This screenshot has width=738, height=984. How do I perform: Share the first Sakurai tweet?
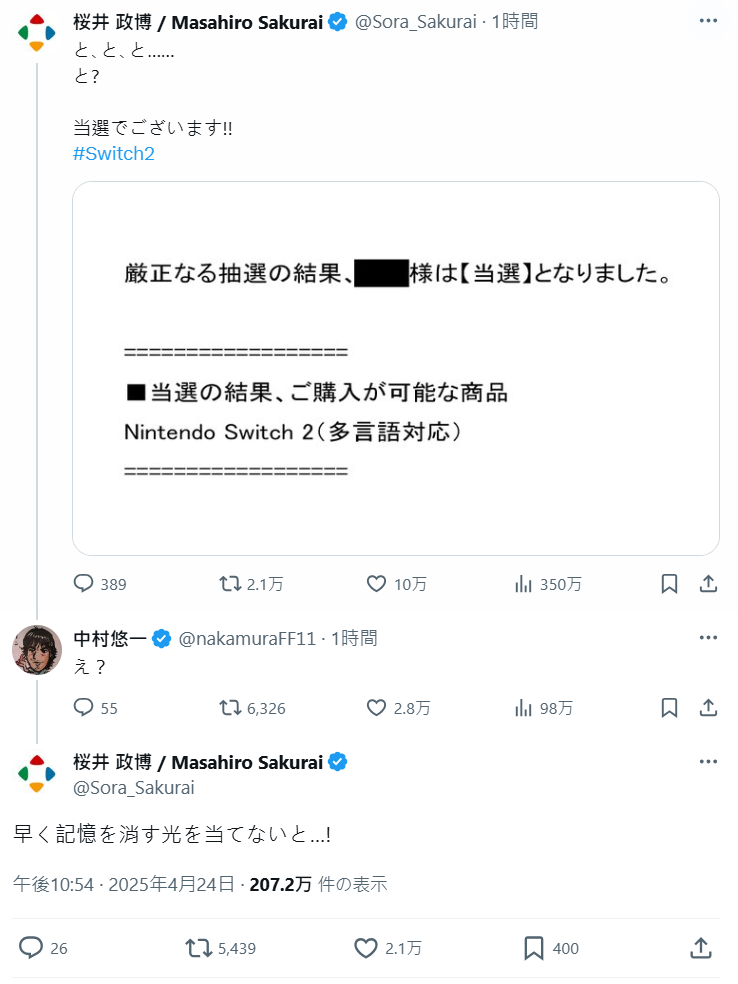tap(707, 584)
